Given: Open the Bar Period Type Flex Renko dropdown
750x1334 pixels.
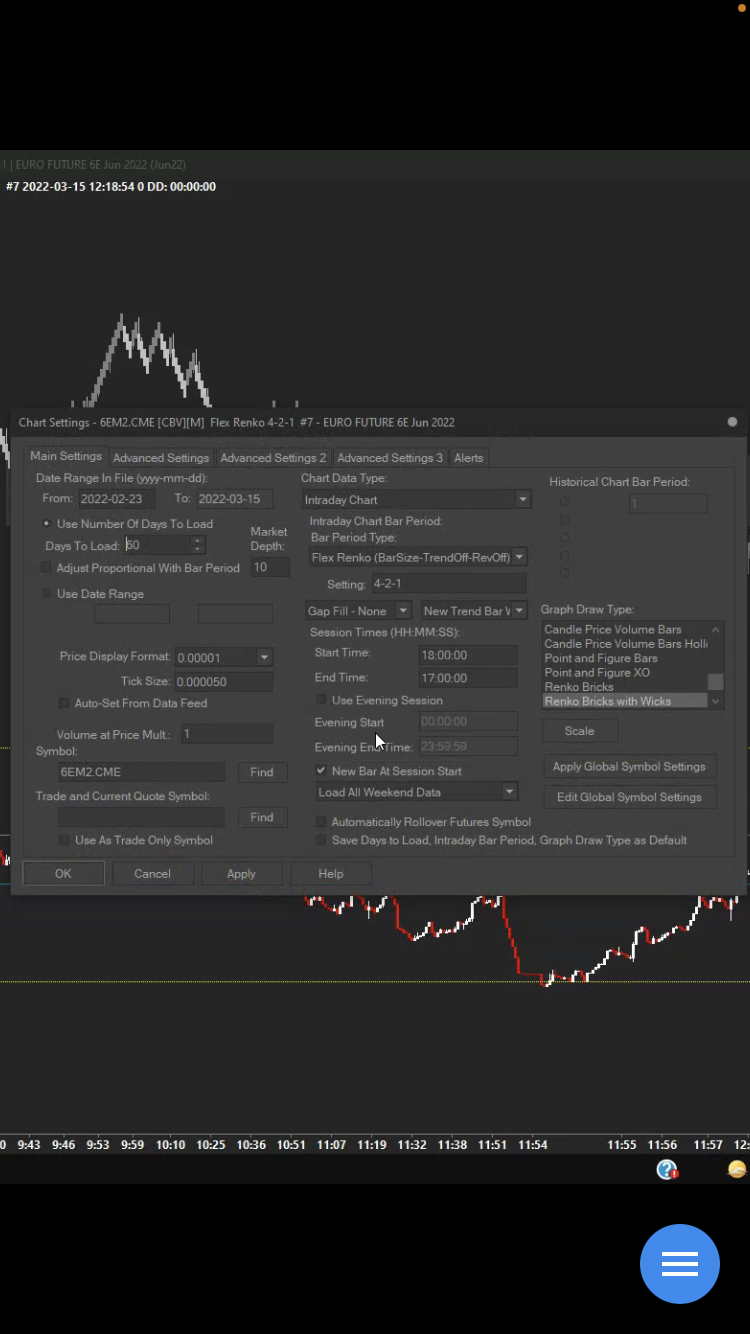Looking at the screenshot, I should tap(519, 557).
